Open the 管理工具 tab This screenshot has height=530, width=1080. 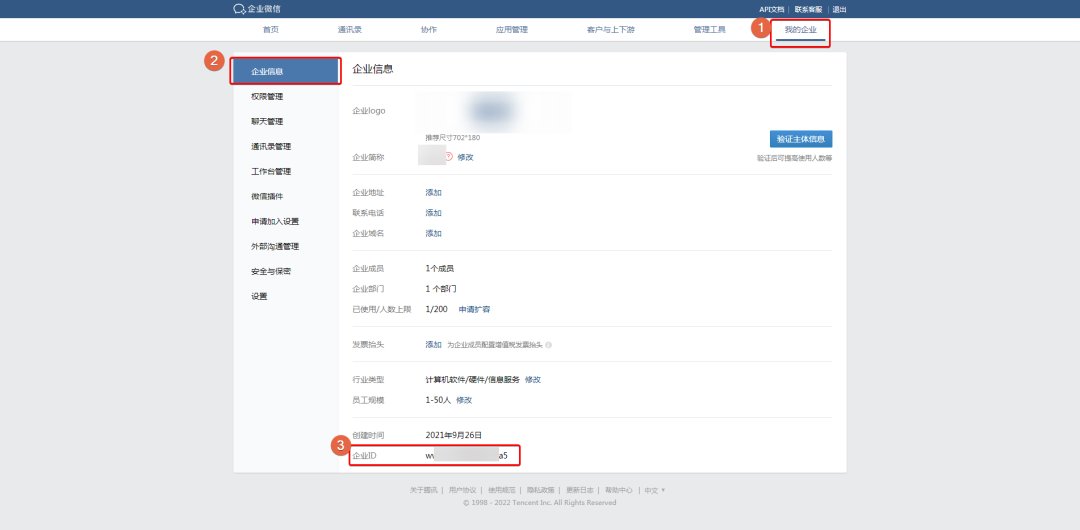click(x=709, y=30)
